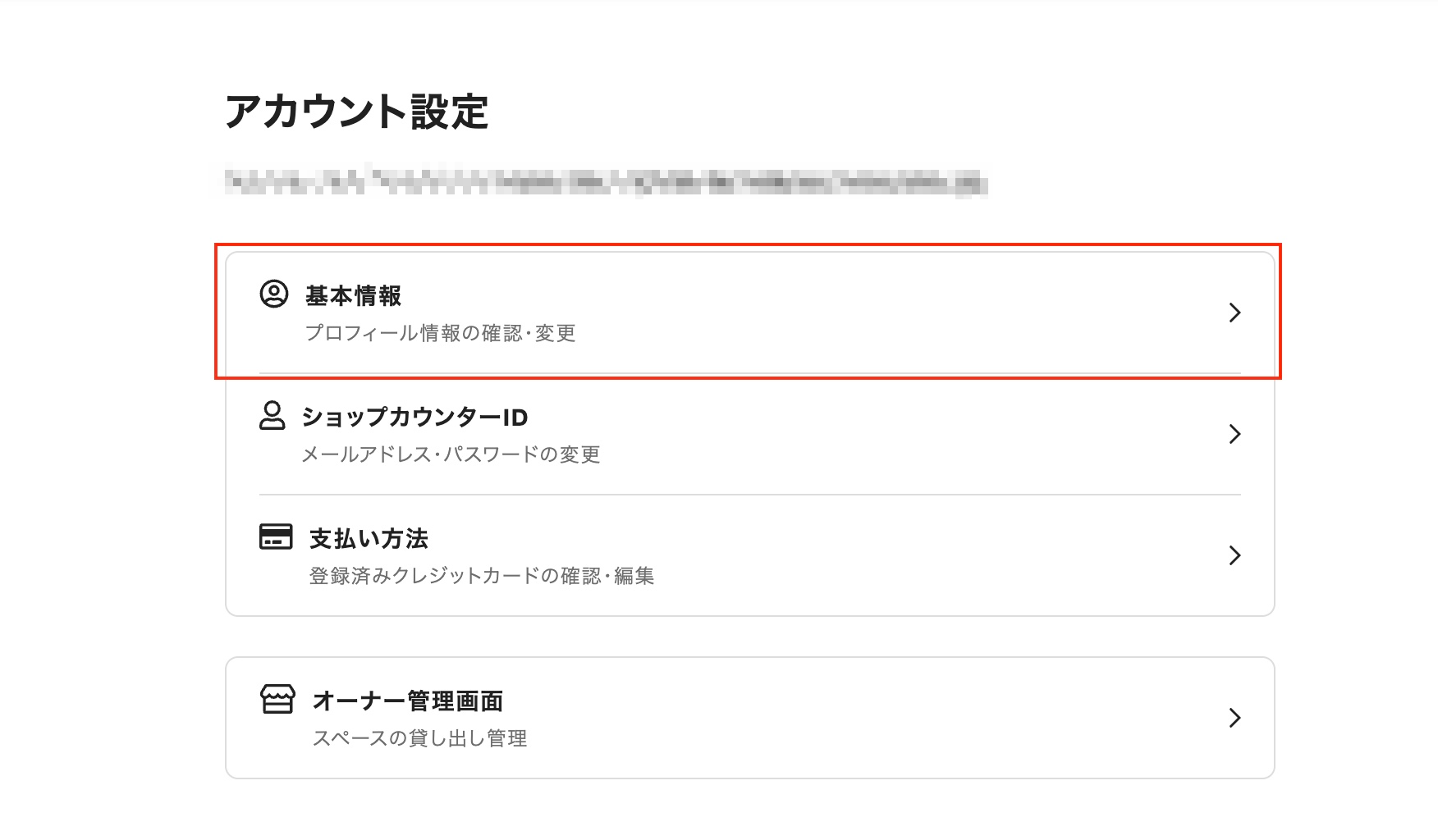Open the 基本情報 title link

(353, 296)
